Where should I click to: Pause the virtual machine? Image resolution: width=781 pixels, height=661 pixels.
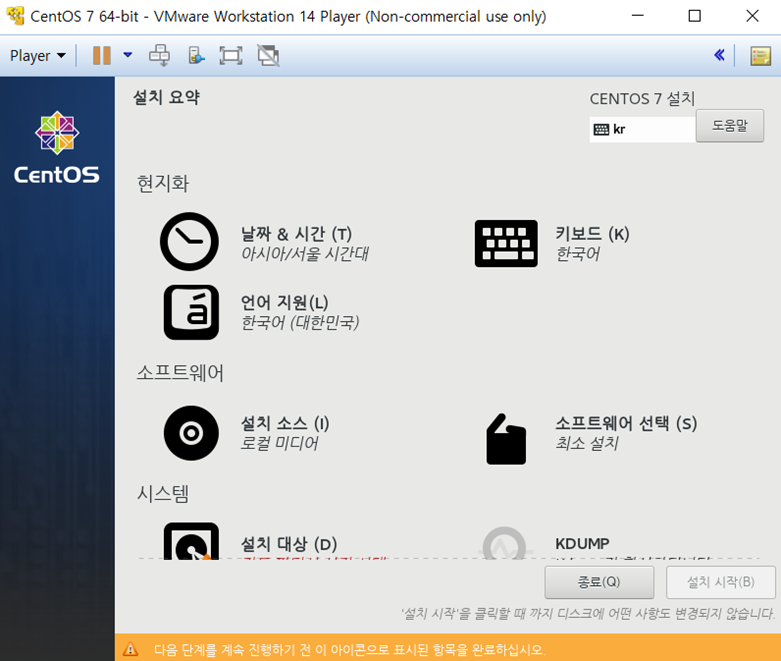point(102,55)
